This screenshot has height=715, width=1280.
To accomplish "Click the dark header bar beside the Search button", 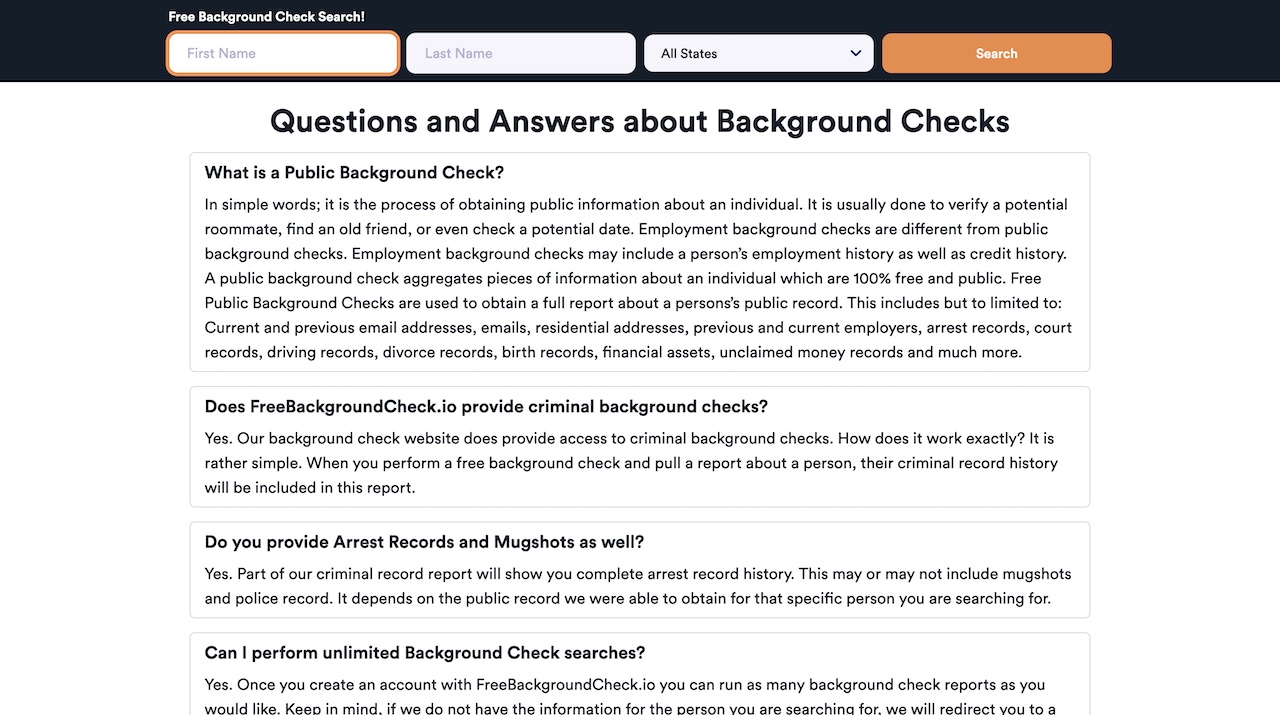I will [1190, 40].
